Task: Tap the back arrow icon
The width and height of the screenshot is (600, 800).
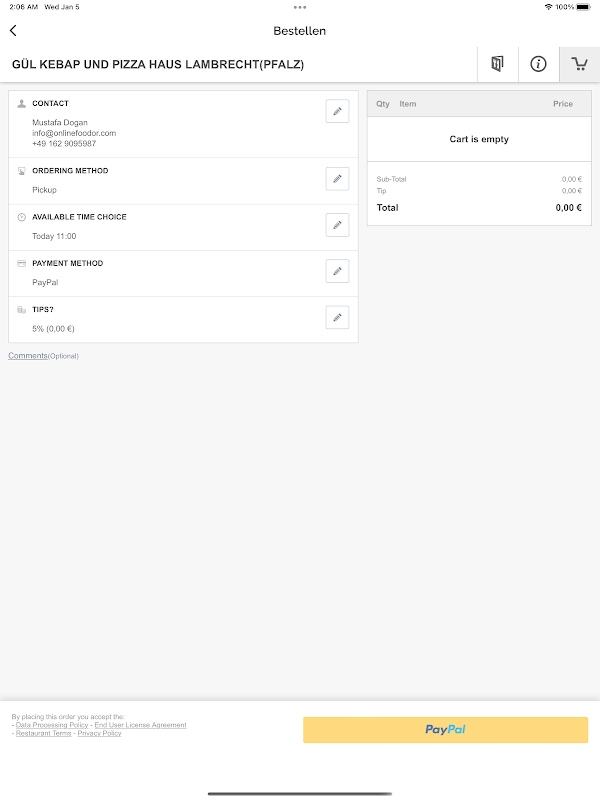Action: point(13,31)
